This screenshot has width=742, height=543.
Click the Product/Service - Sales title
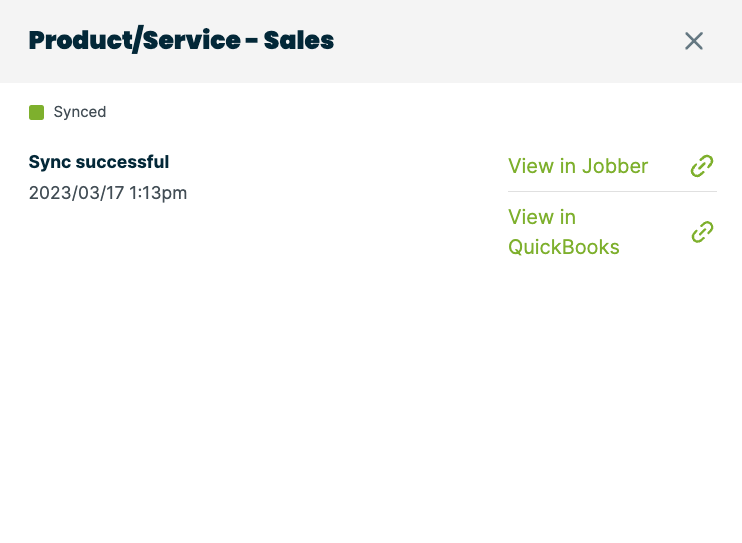pyautogui.click(x=181, y=41)
